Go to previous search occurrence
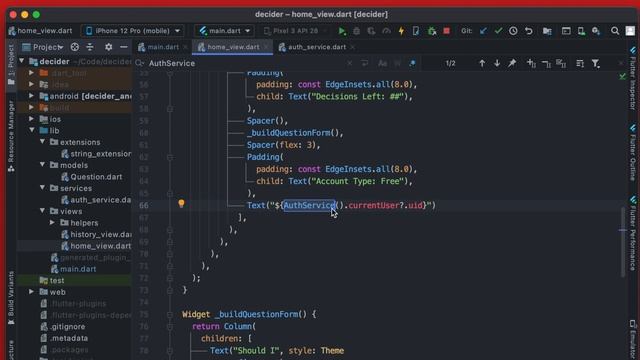 tap(482, 64)
